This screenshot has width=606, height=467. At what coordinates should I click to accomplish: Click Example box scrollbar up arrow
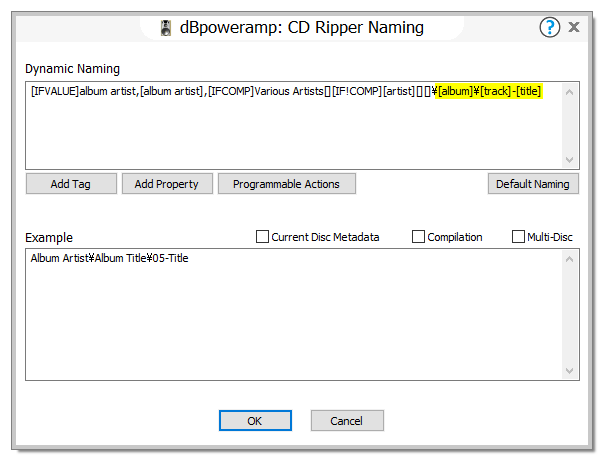569,259
